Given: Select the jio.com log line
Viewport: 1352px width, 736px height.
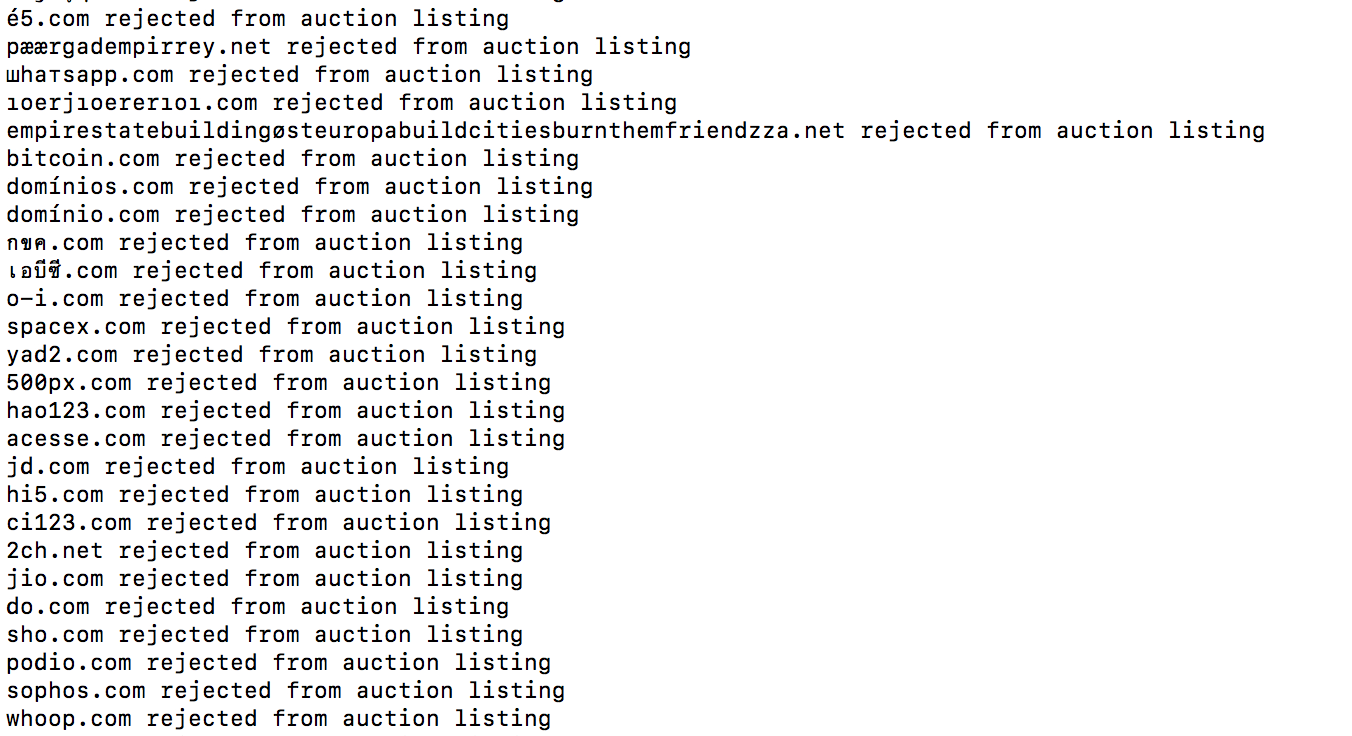Looking at the screenshot, I should (264, 579).
